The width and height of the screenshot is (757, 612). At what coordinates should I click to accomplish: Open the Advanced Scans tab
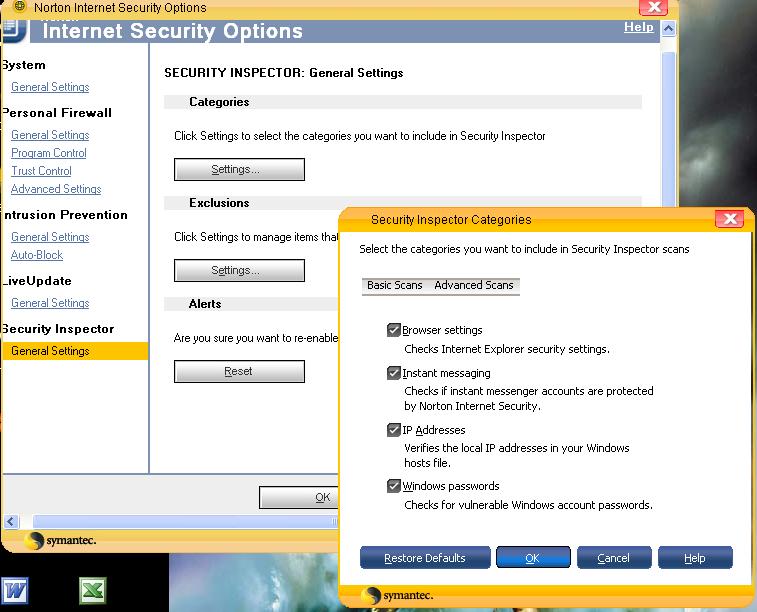point(474,285)
